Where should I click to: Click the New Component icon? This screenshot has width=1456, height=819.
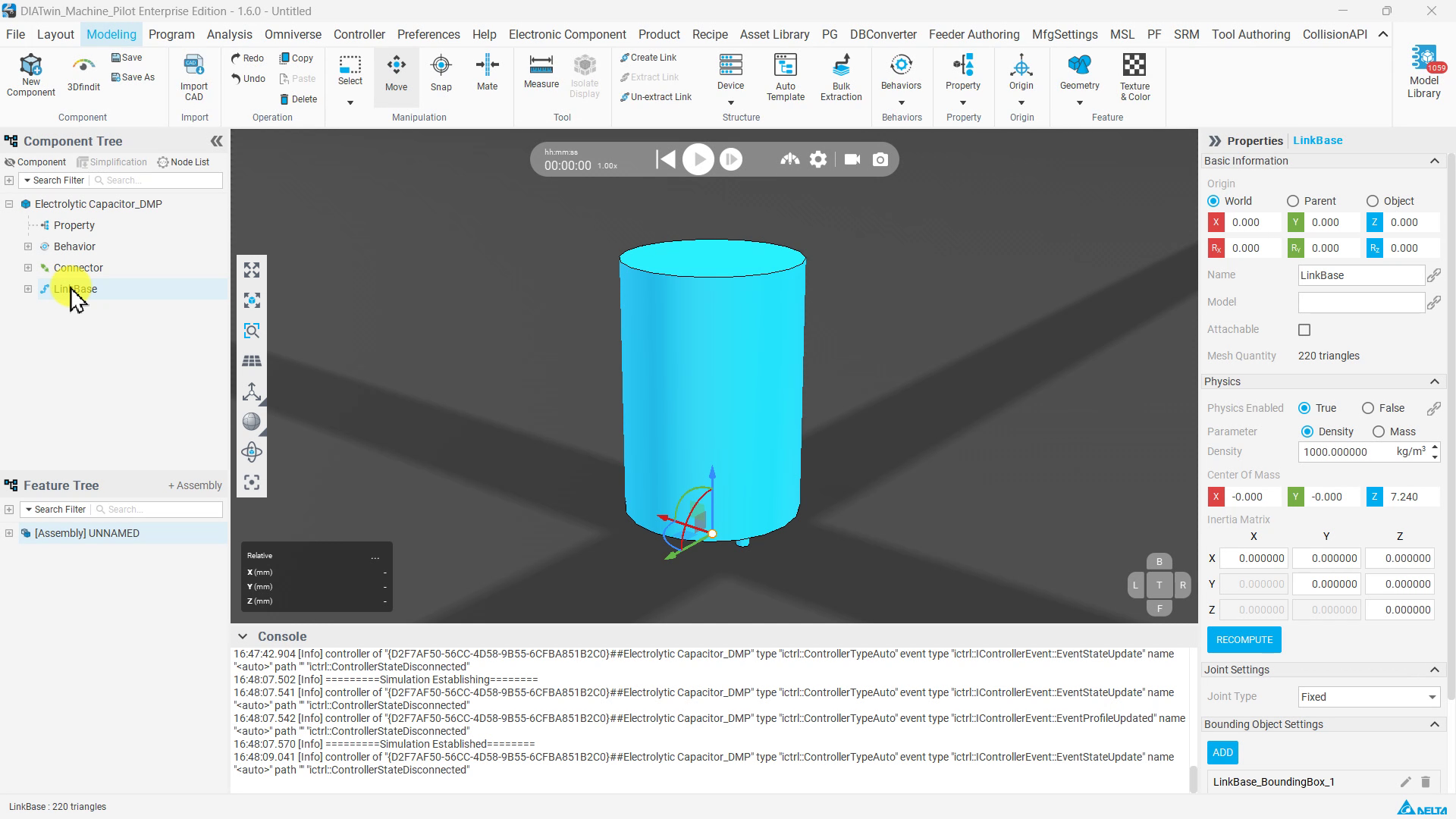(30, 75)
